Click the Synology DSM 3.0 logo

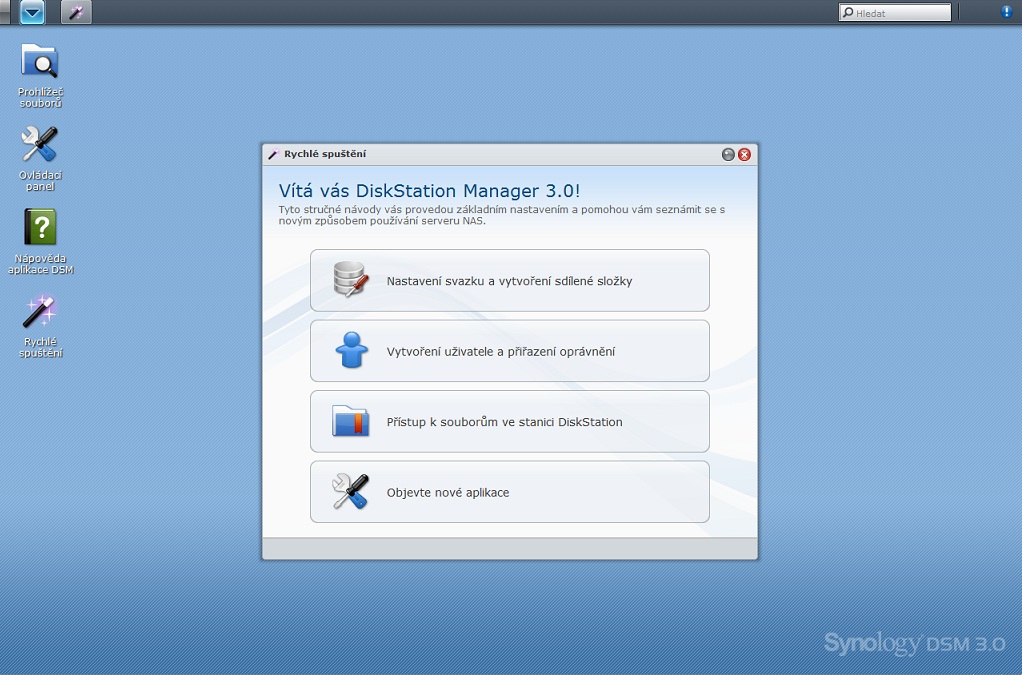[x=914, y=643]
